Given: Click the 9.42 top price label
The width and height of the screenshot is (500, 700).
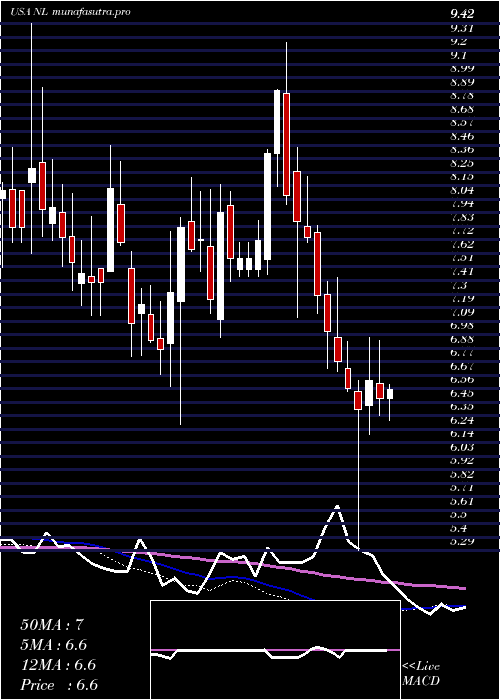Looking at the screenshot, I should [462, 14].
